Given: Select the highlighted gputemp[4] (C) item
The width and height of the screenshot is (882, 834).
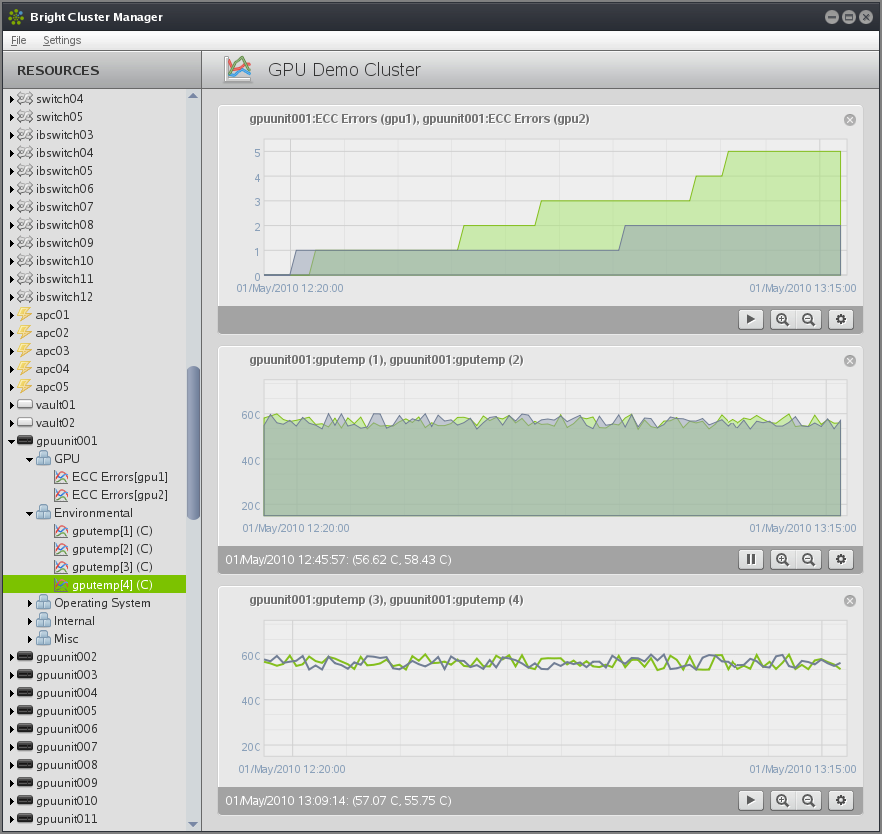Looking at the screenshot, I should click(x=94, y=584).
